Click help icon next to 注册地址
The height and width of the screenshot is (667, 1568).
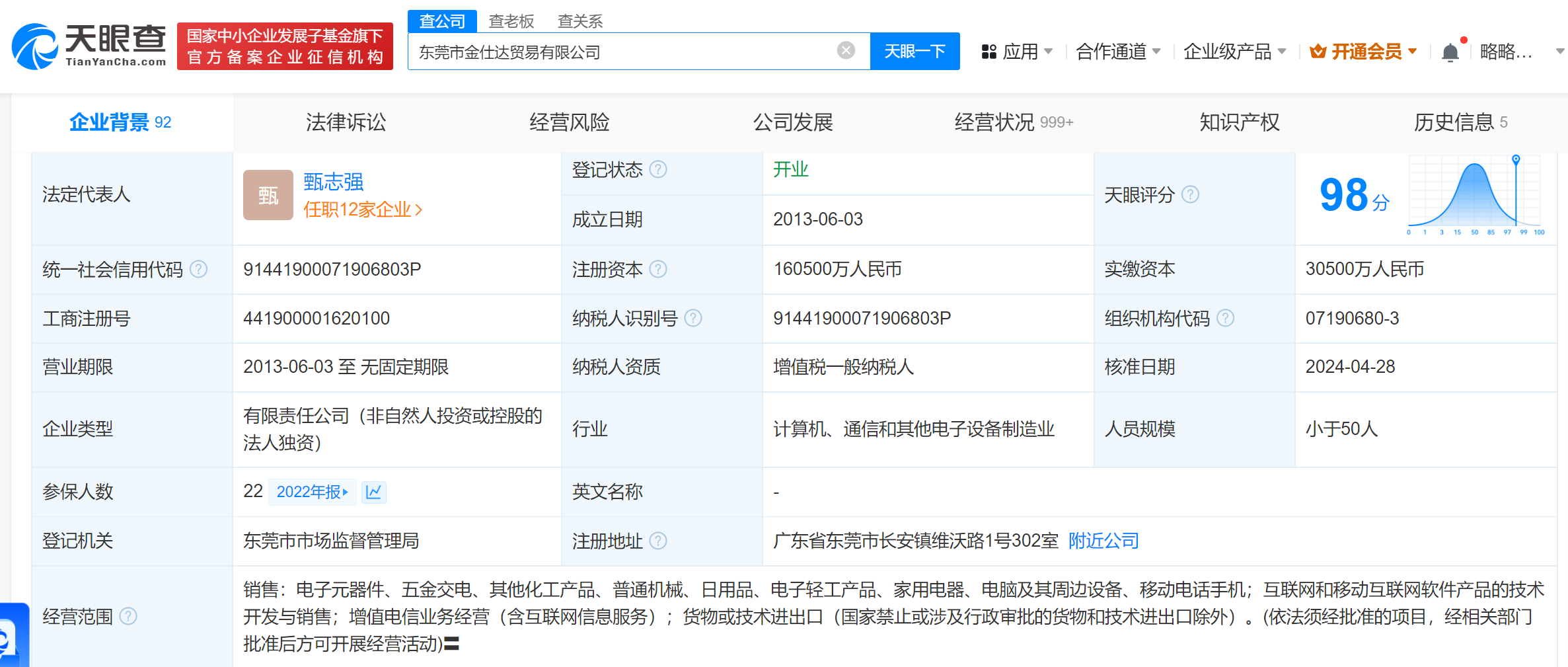[658, 541]
